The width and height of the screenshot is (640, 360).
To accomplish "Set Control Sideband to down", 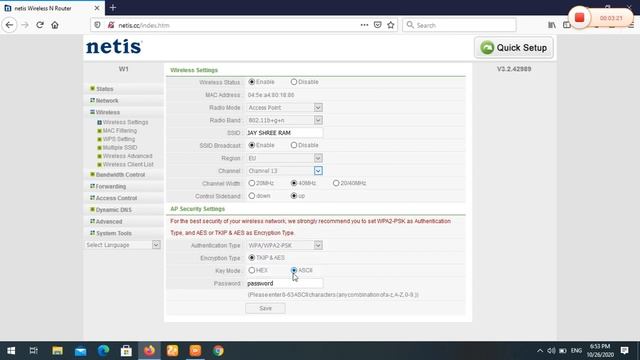I will coord(251,196).
